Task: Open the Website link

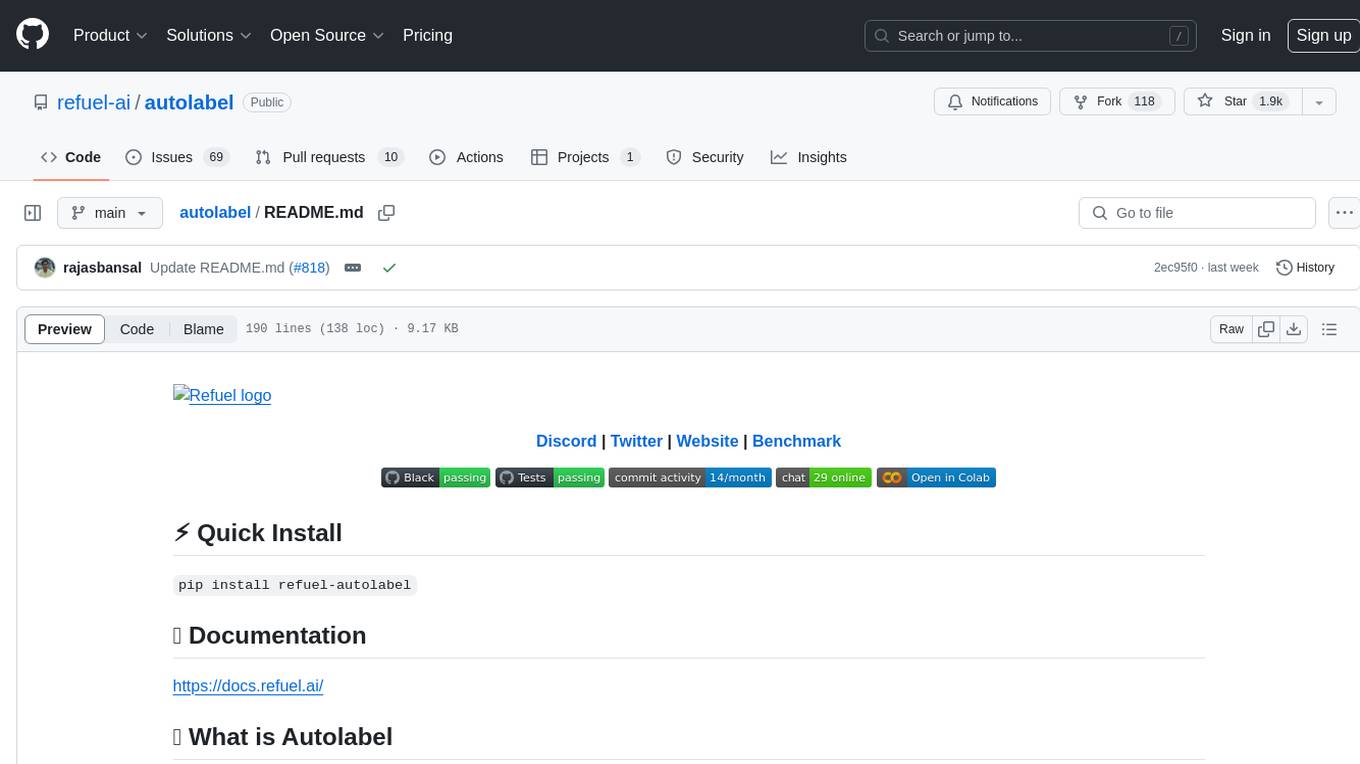Action: [707, 441]
